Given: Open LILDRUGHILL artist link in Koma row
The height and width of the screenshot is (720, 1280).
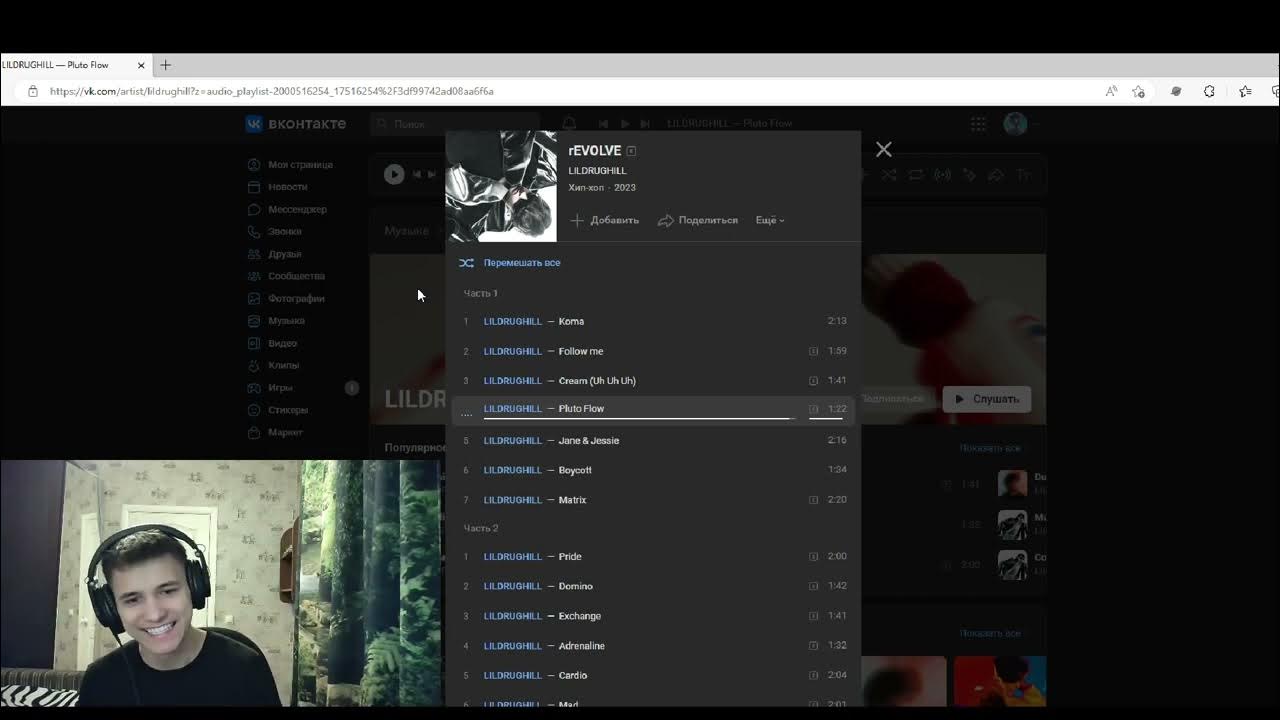Looking at the screenshot, I should tap(512, 321).
